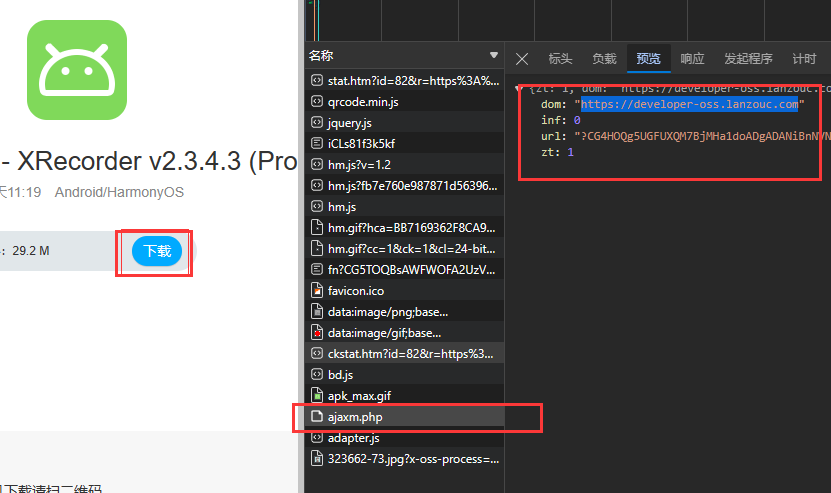The height and width of the screenshot is (493, 831).
Task: Click the Android/HarmonyOS platform label
Action: coord(119,192)
